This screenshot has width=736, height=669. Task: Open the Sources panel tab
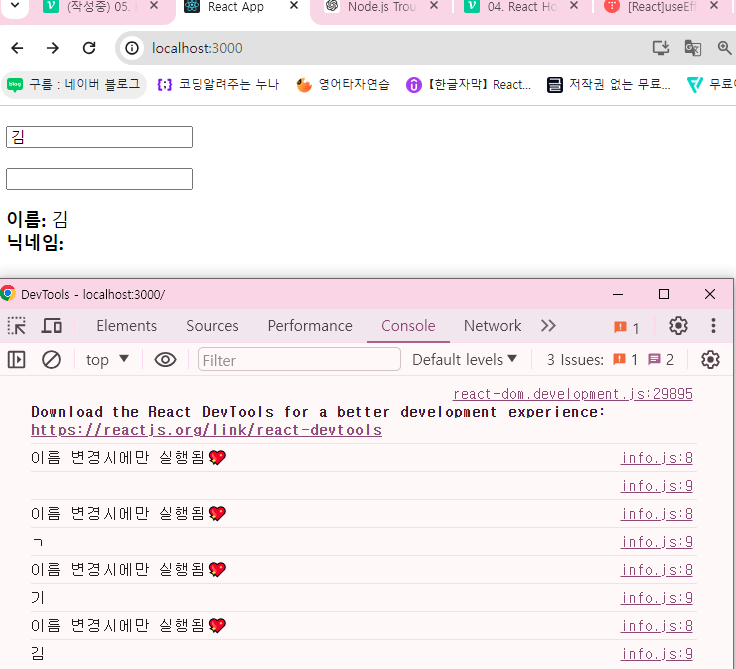click(x=212, y=326)
